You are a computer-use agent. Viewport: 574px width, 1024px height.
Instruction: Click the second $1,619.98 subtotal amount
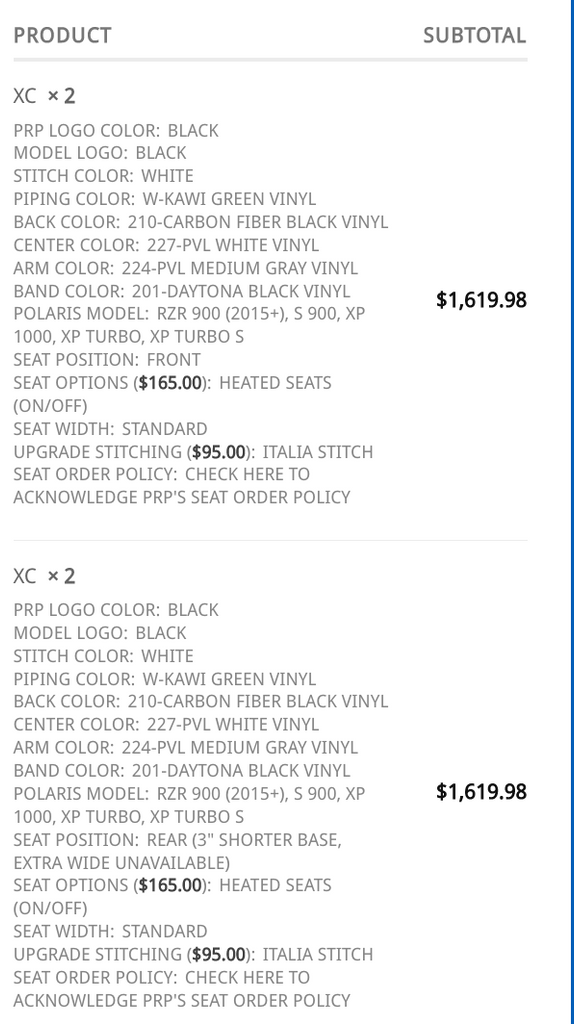(481, 792)
